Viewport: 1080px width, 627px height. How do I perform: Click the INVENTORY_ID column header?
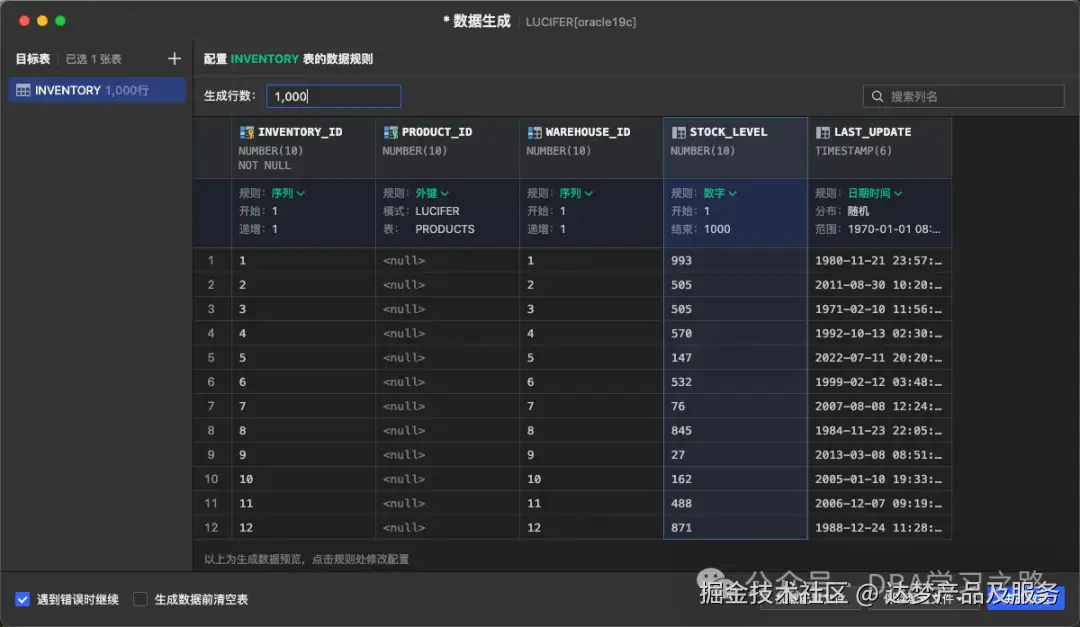tap(303, 148)
